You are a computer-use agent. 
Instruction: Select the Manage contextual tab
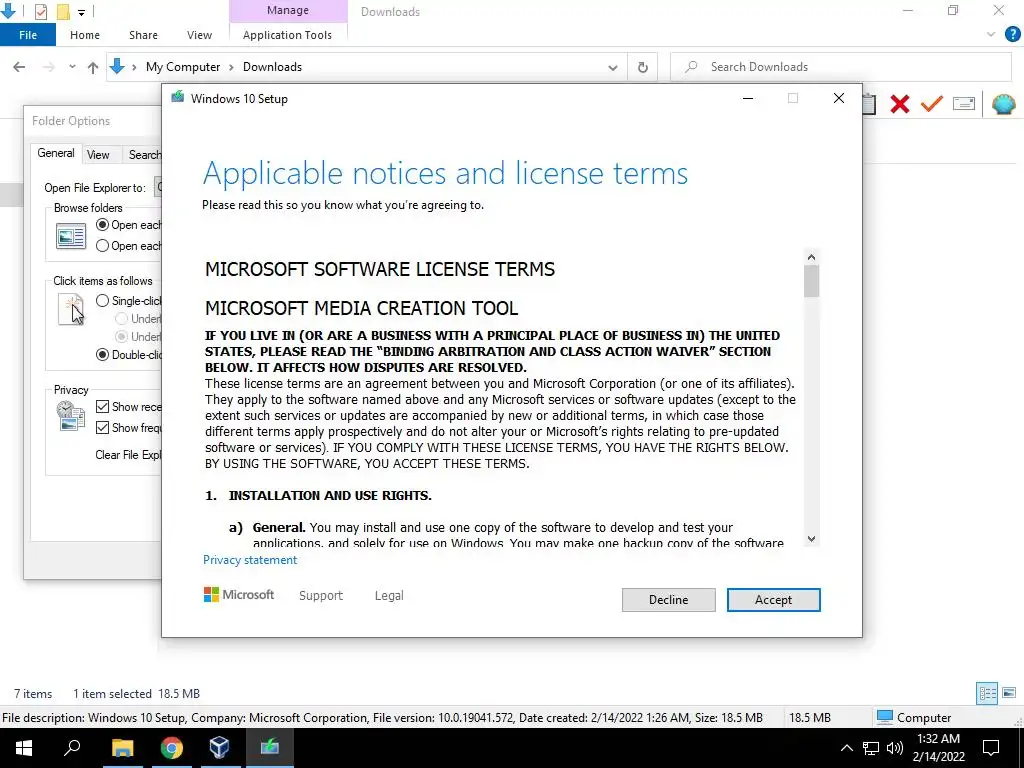point(288,10)
